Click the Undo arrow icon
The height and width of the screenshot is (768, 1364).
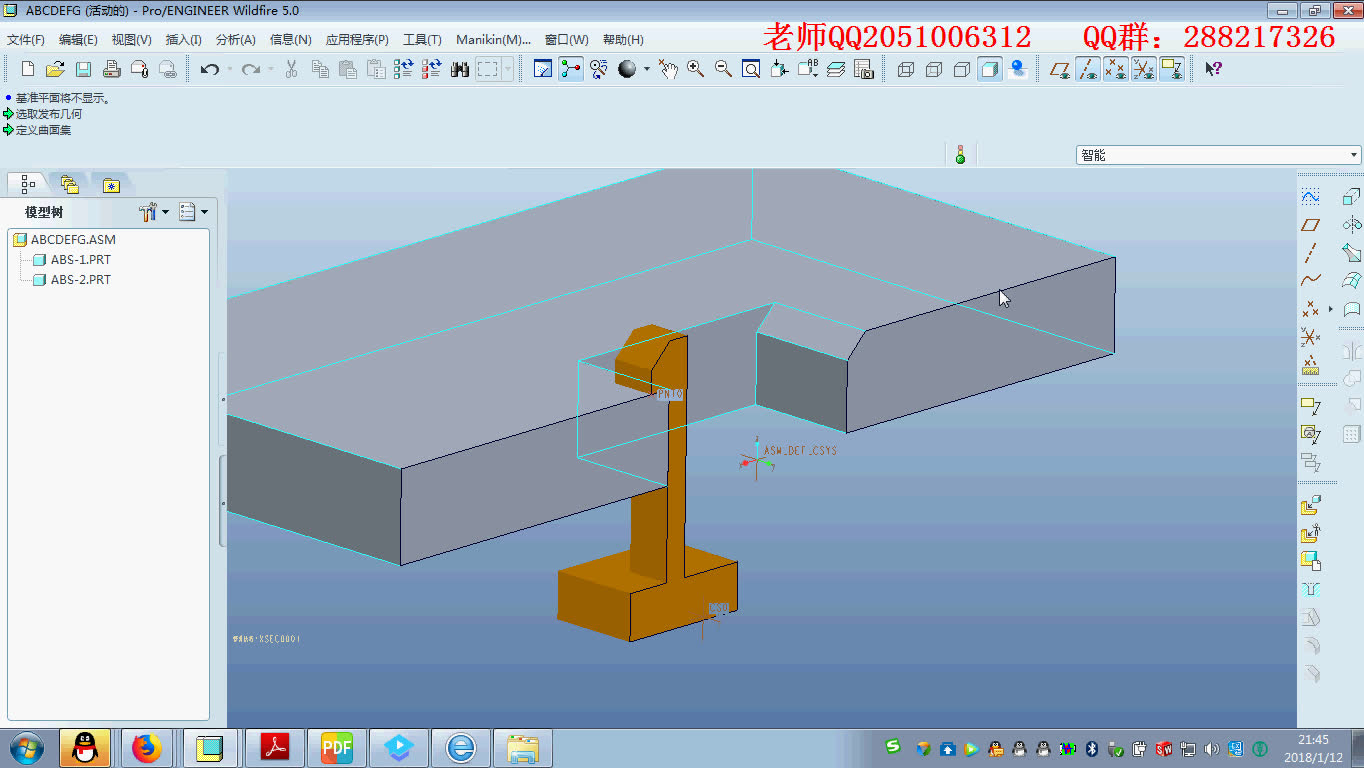[x=209, y=69]
